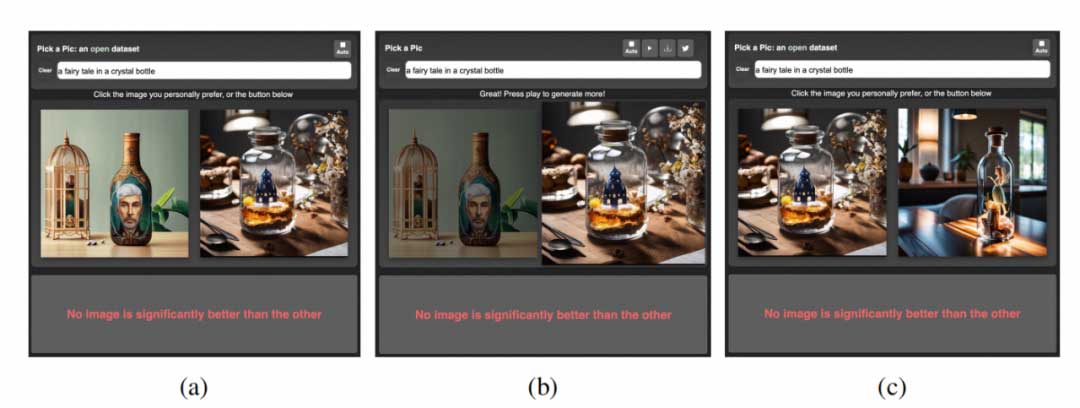The height and width of the screenshot is (408, 1080).
Task: Click the Clear button in panel (a)
Action: click(x=45, y=70)
